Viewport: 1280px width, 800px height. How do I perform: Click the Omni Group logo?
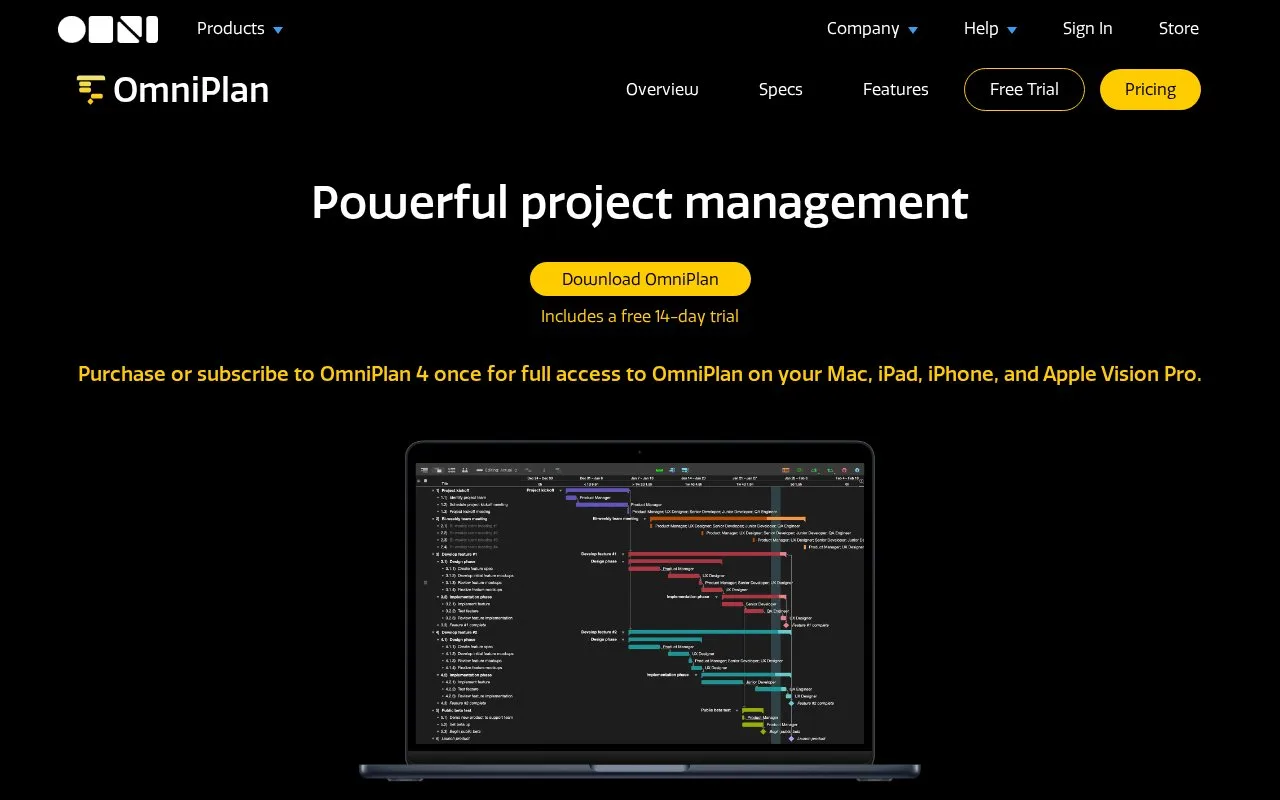click(x=108, y=29)
